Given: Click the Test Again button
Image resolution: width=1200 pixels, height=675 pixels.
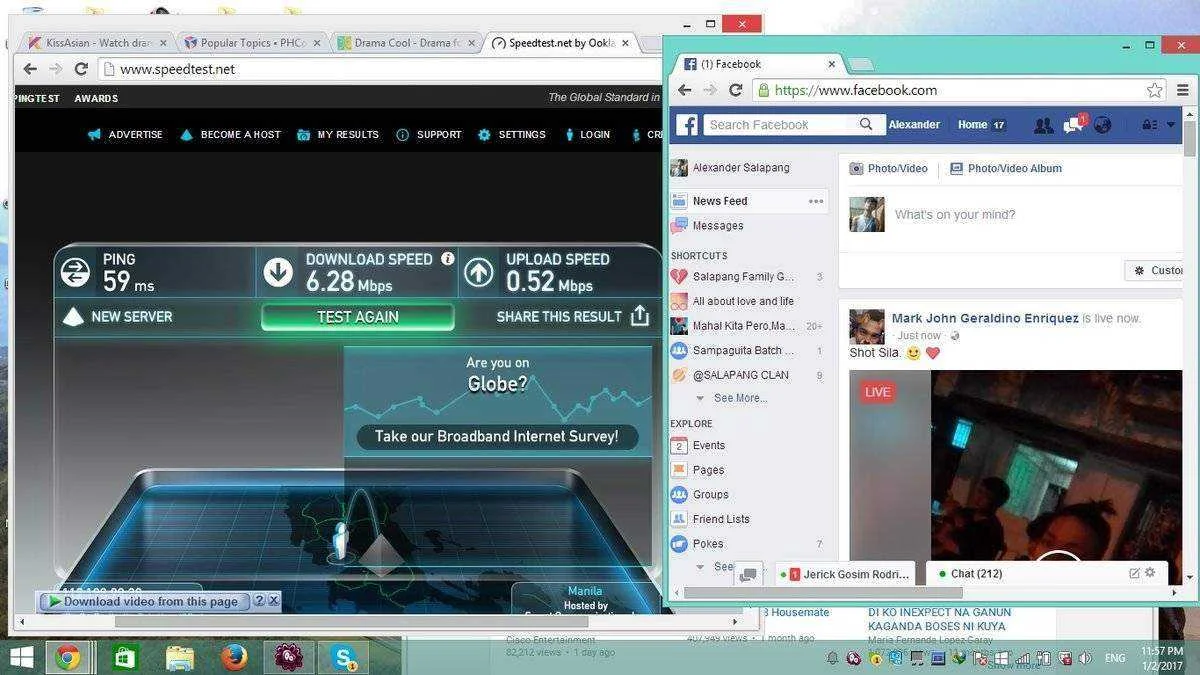Looking at the screenshot, I should tap(358, 317).
